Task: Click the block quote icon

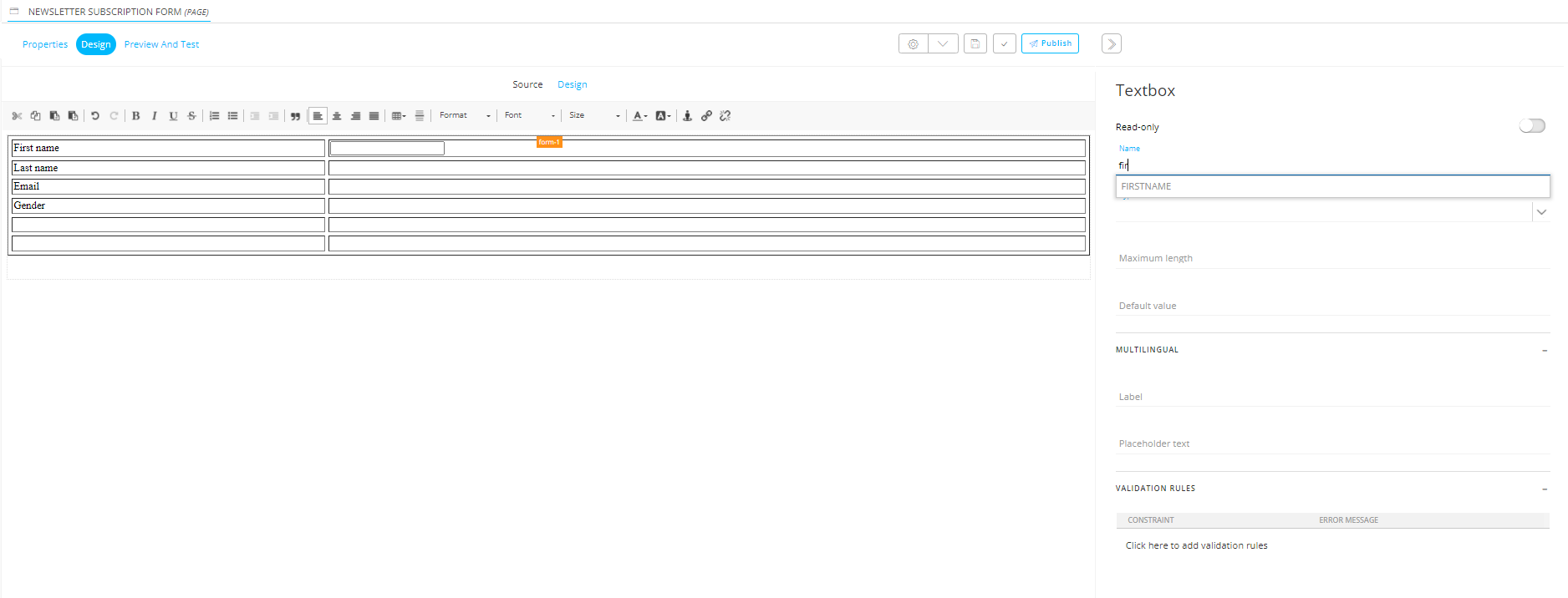Action: [x=295, y=116]
